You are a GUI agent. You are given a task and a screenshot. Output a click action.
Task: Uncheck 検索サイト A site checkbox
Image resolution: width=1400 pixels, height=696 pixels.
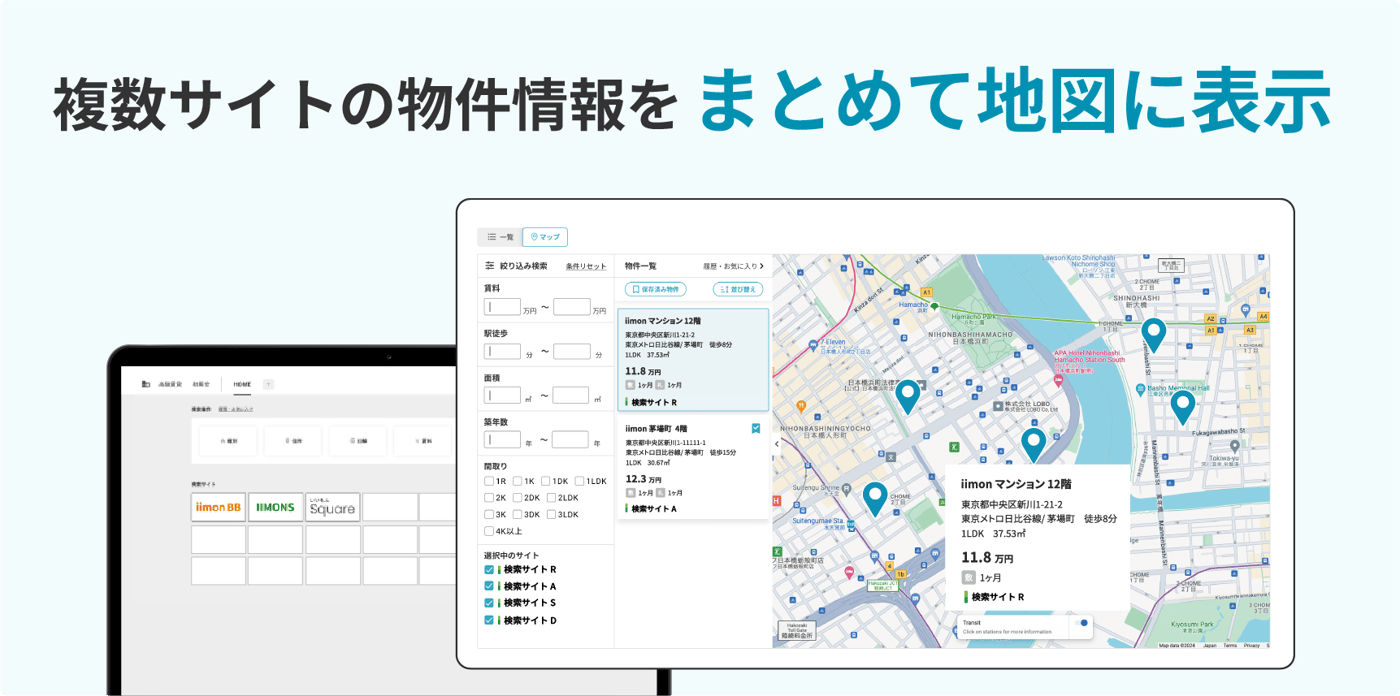click(x=489, y=586)
